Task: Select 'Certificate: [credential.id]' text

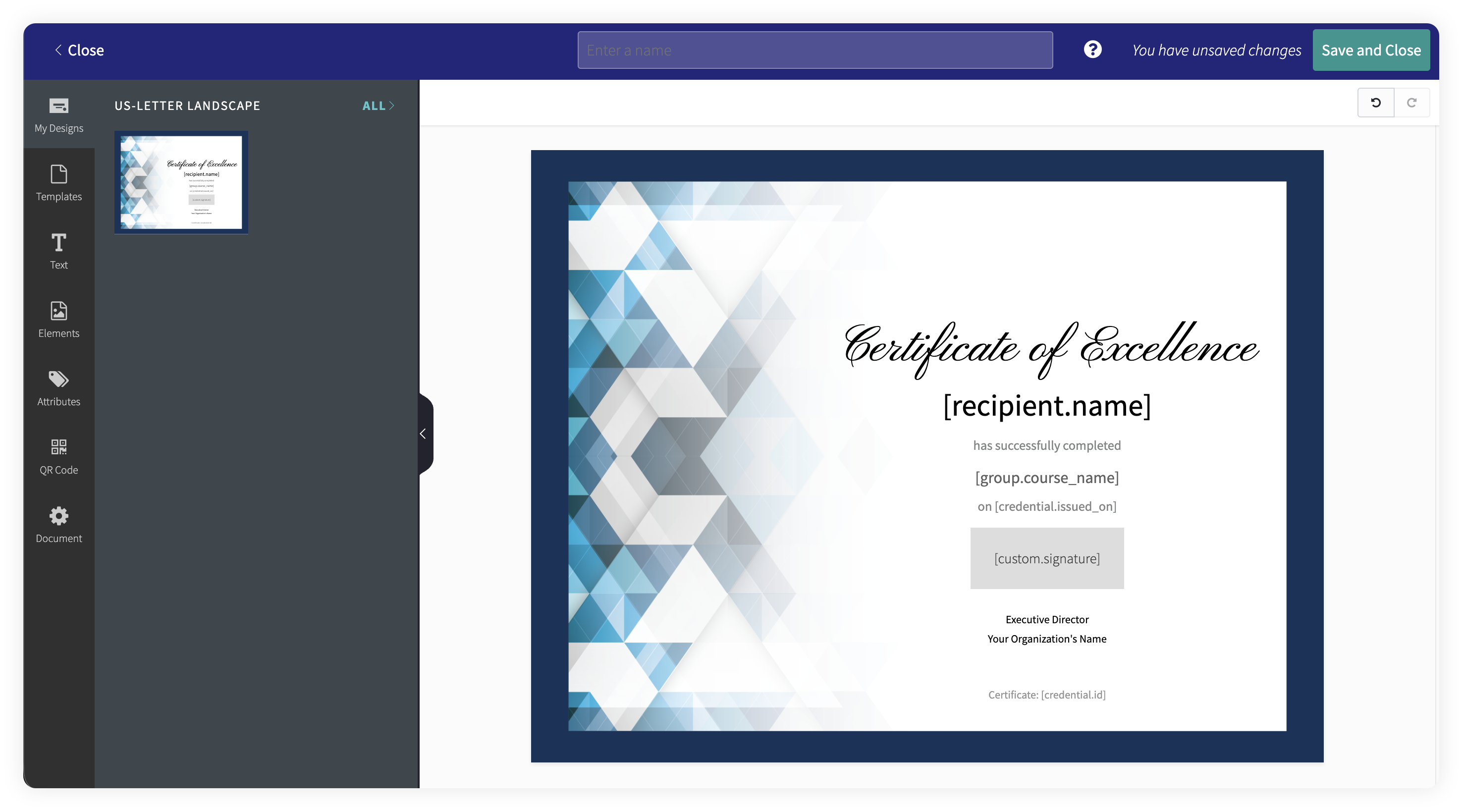Action: coord(1047,695)
